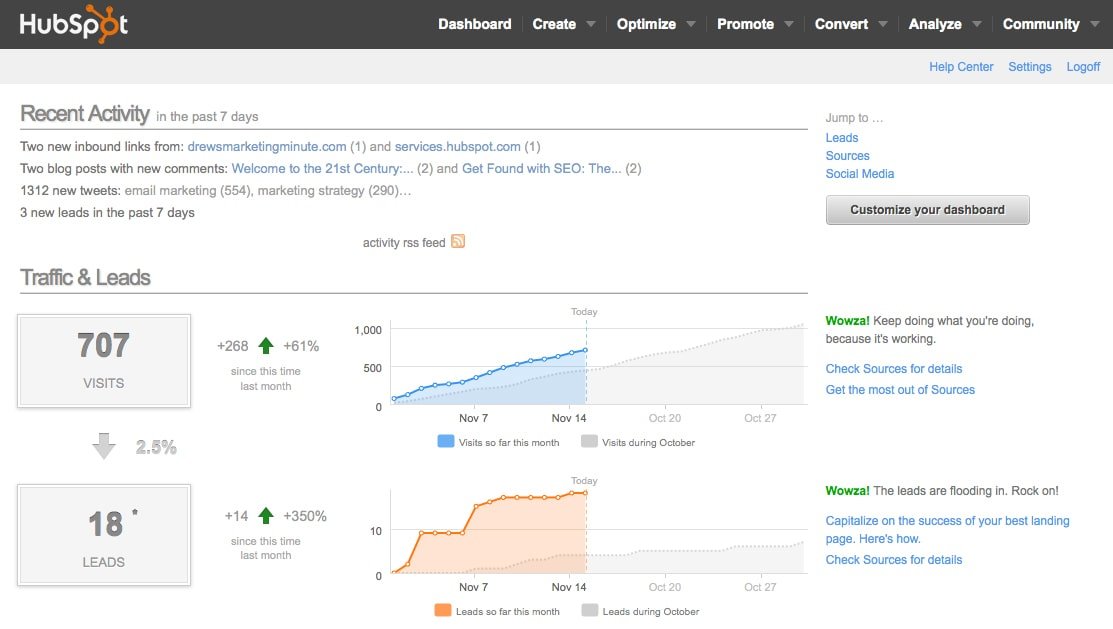Open the activity RSS feed icon
The height and width of the screenshot is (629, 1113).
click(458, 242)
